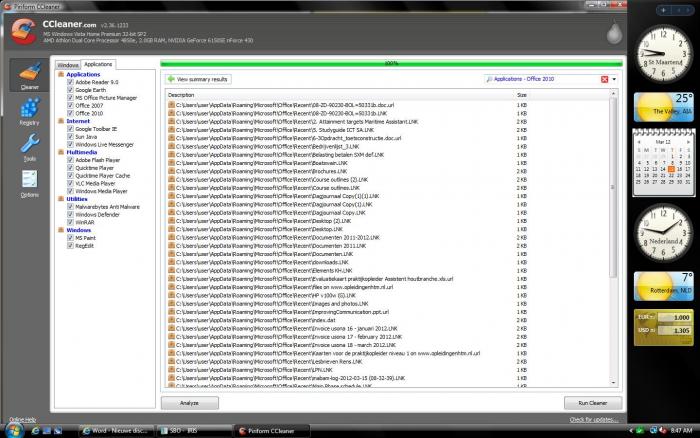
Task: Click file icon of Brochures.LNK row
Action: pos(171,171)
